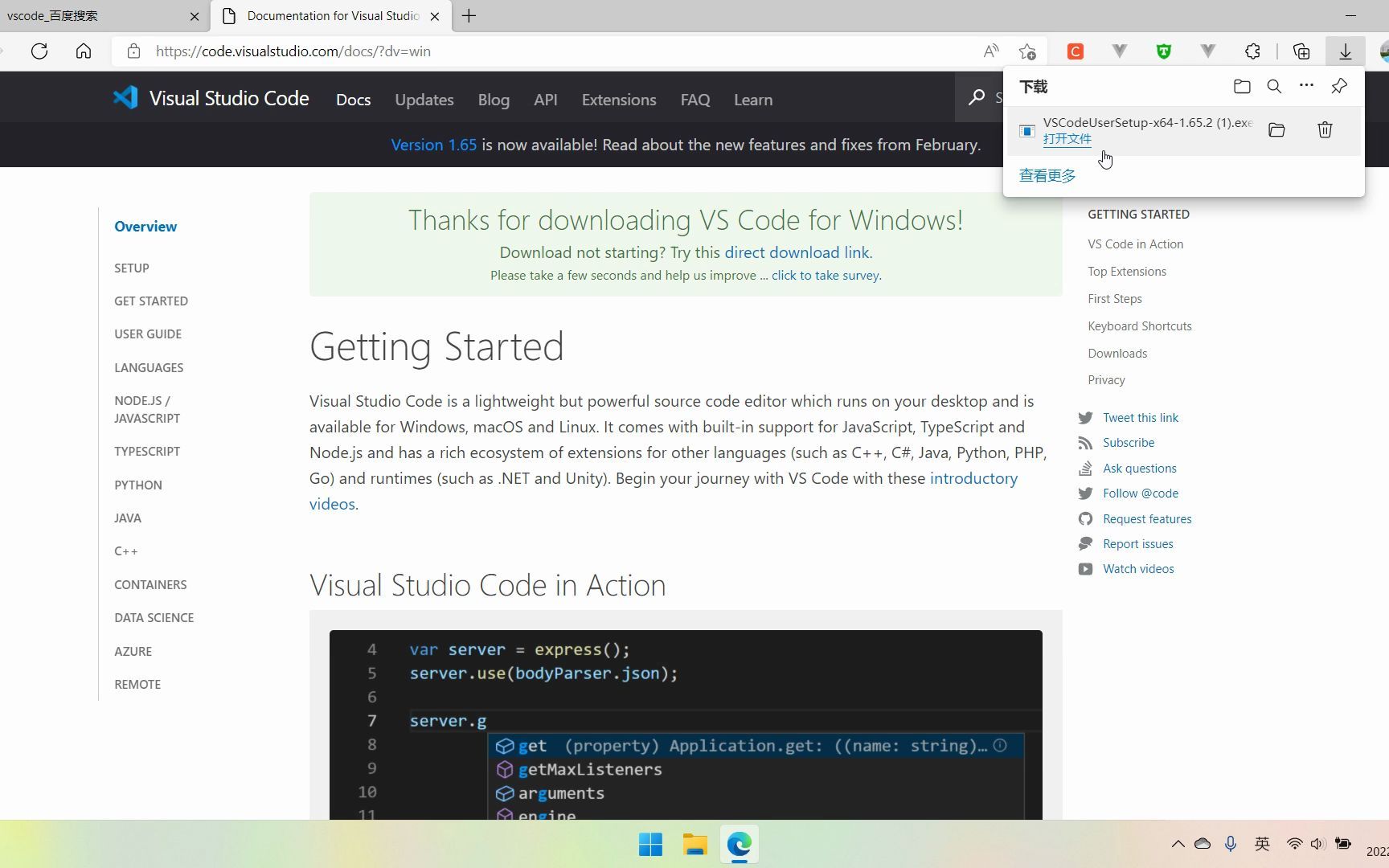
Task: Show hidden tray icons chevron
Action: (x=1178, y=844)
